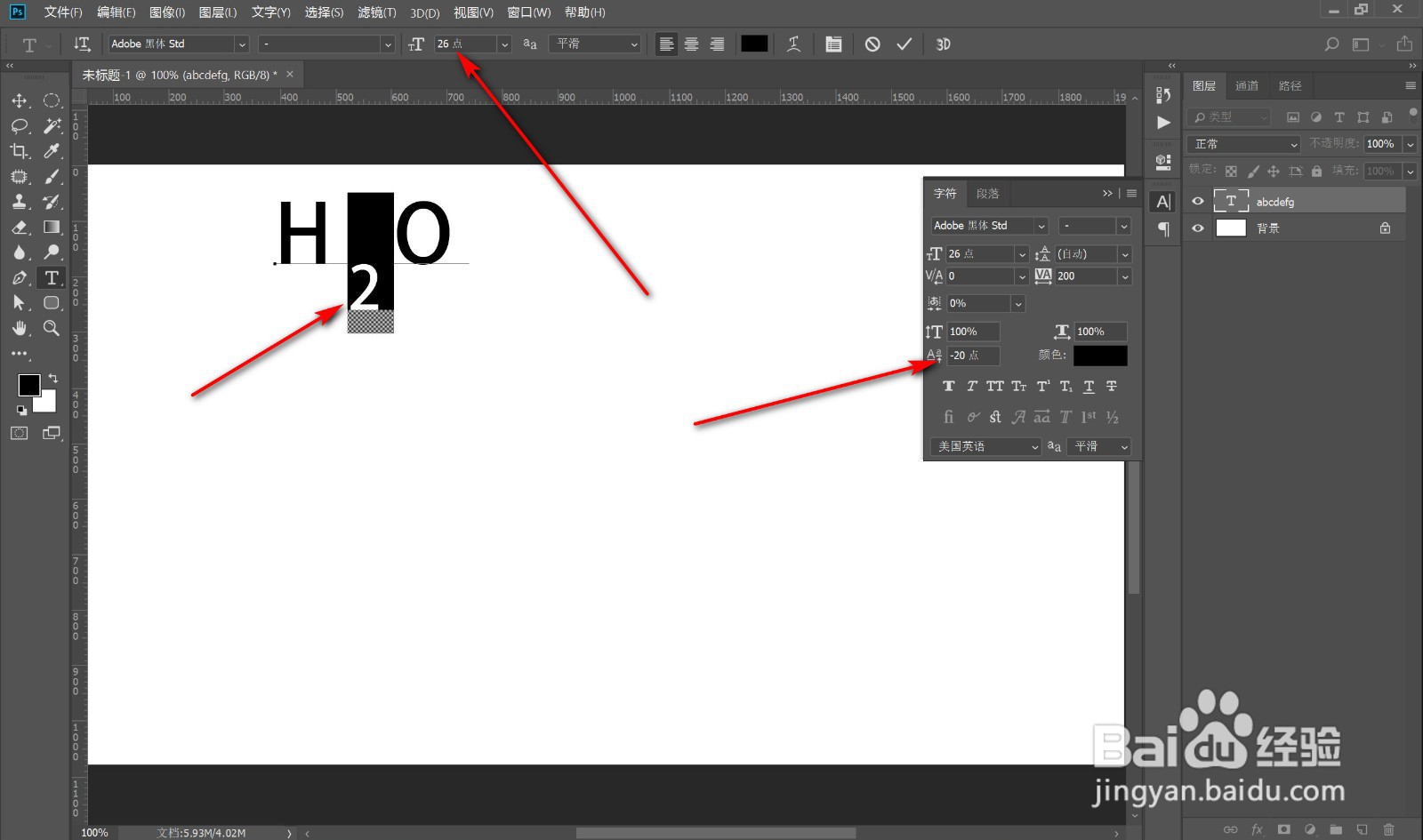Select the Crop tool
This screenshot has width=1423, height=840.
[20, 151]
